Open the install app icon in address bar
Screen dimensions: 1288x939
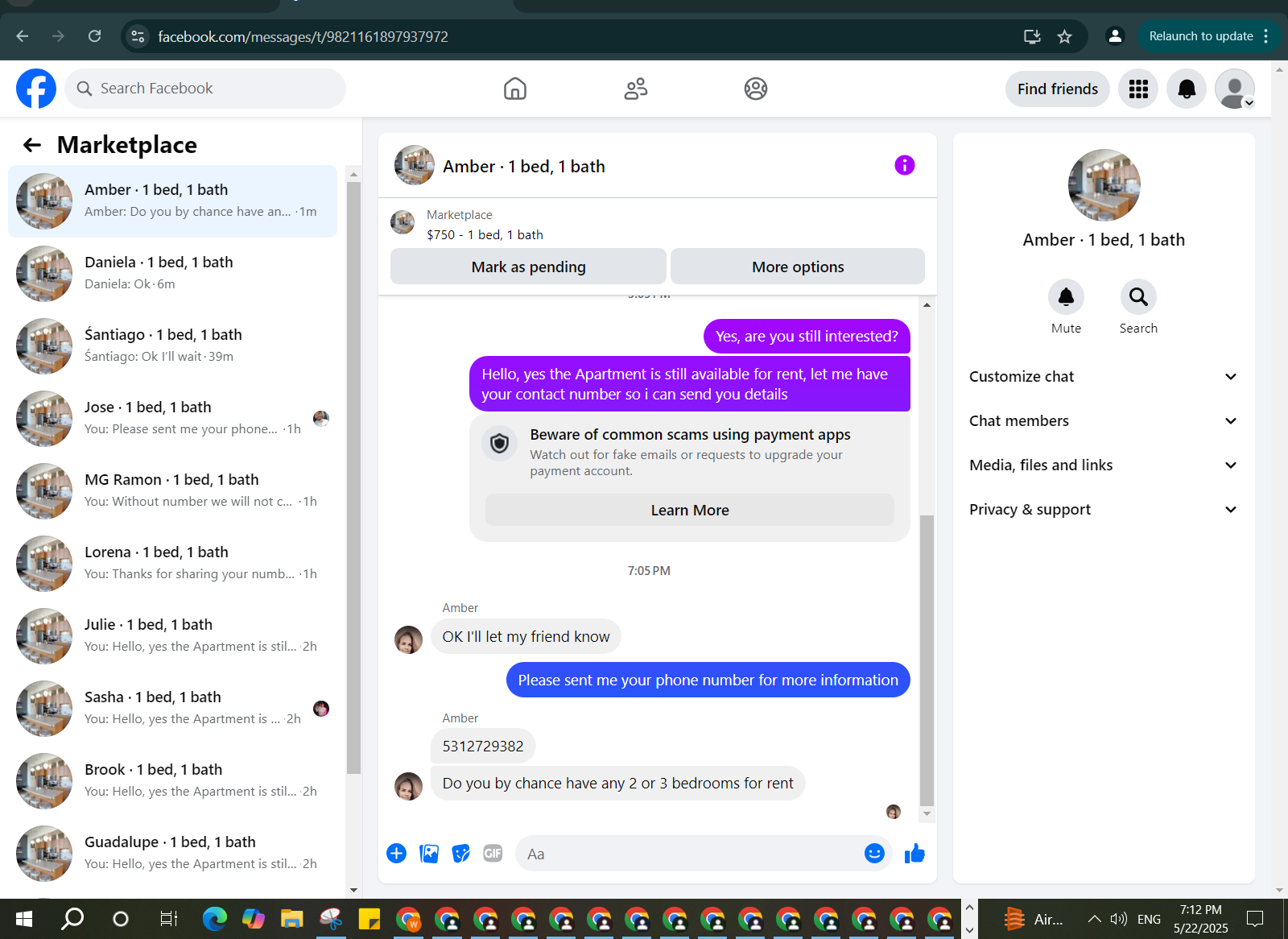click(x=1032, y=36)
